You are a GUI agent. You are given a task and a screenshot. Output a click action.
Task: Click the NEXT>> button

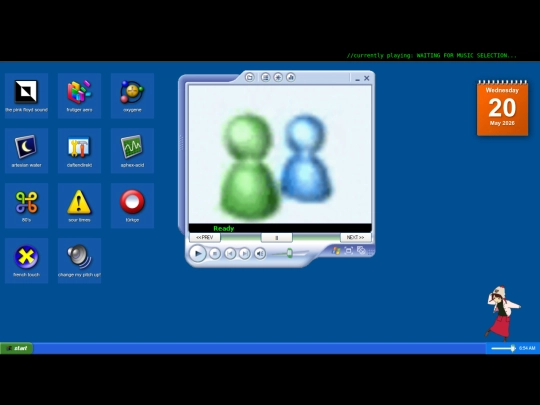point(355,237)
